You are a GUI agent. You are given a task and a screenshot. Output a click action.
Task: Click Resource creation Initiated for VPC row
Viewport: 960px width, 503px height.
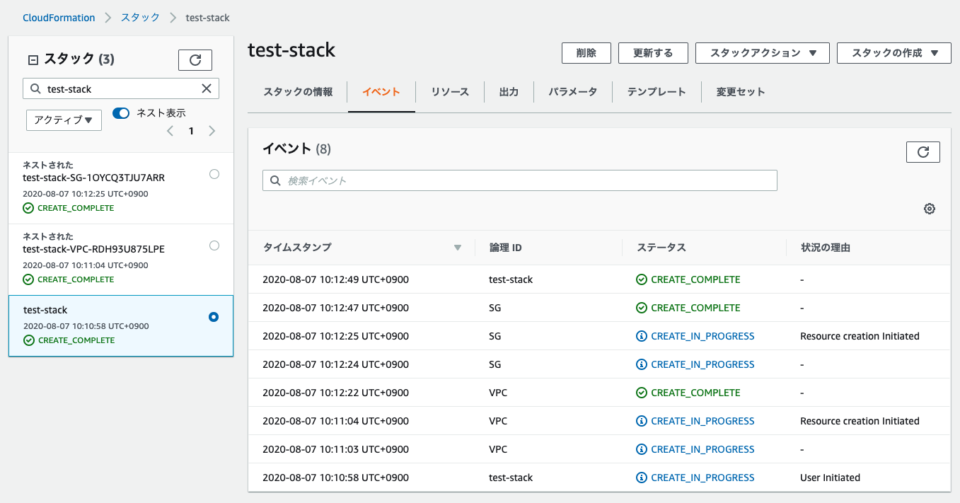pyautogui.click(x=860, y=421)
